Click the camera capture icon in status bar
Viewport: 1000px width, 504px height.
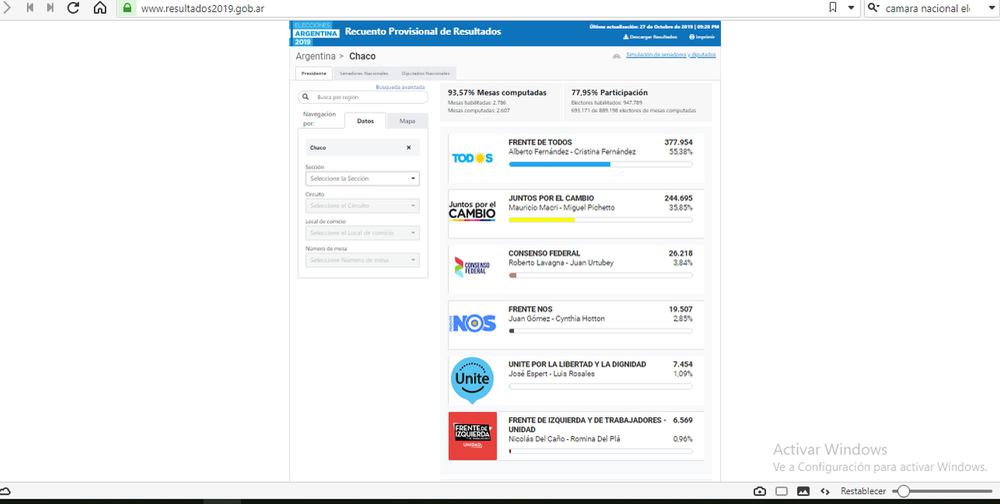pyautogui.click(x=760, y=491)
